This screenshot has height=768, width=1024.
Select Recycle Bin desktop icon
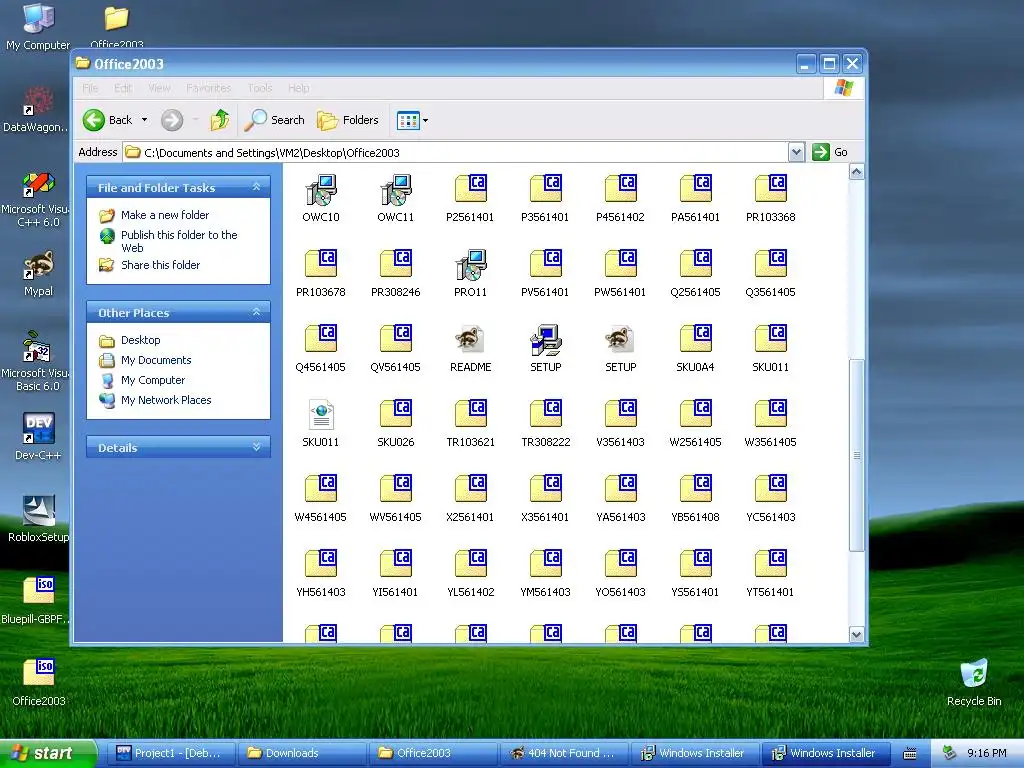[974, 682]
